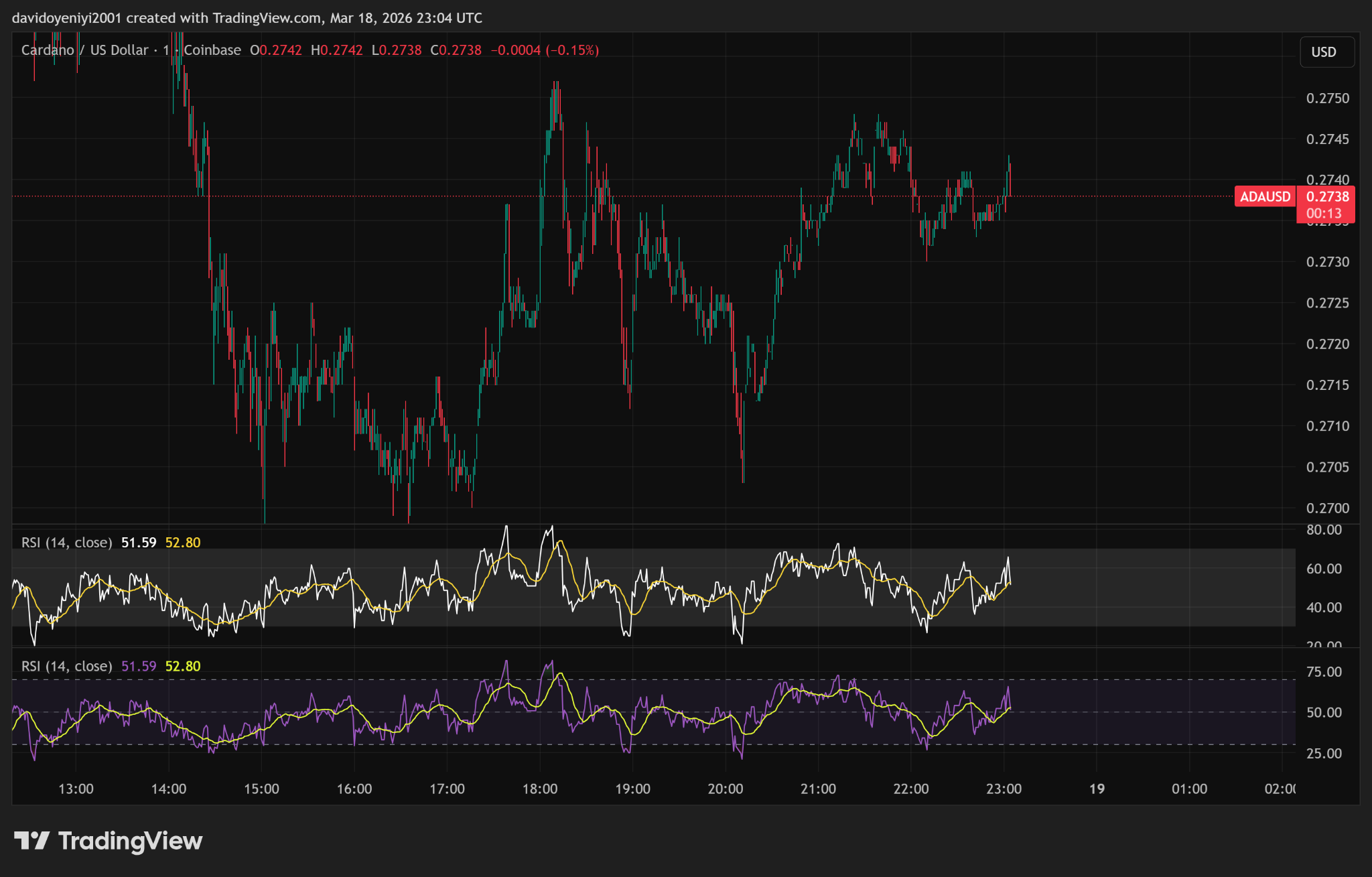Click the 80.00 level on the upper RSI scale
This screenshot has height=877, width=1372.
coord(1324,530)
